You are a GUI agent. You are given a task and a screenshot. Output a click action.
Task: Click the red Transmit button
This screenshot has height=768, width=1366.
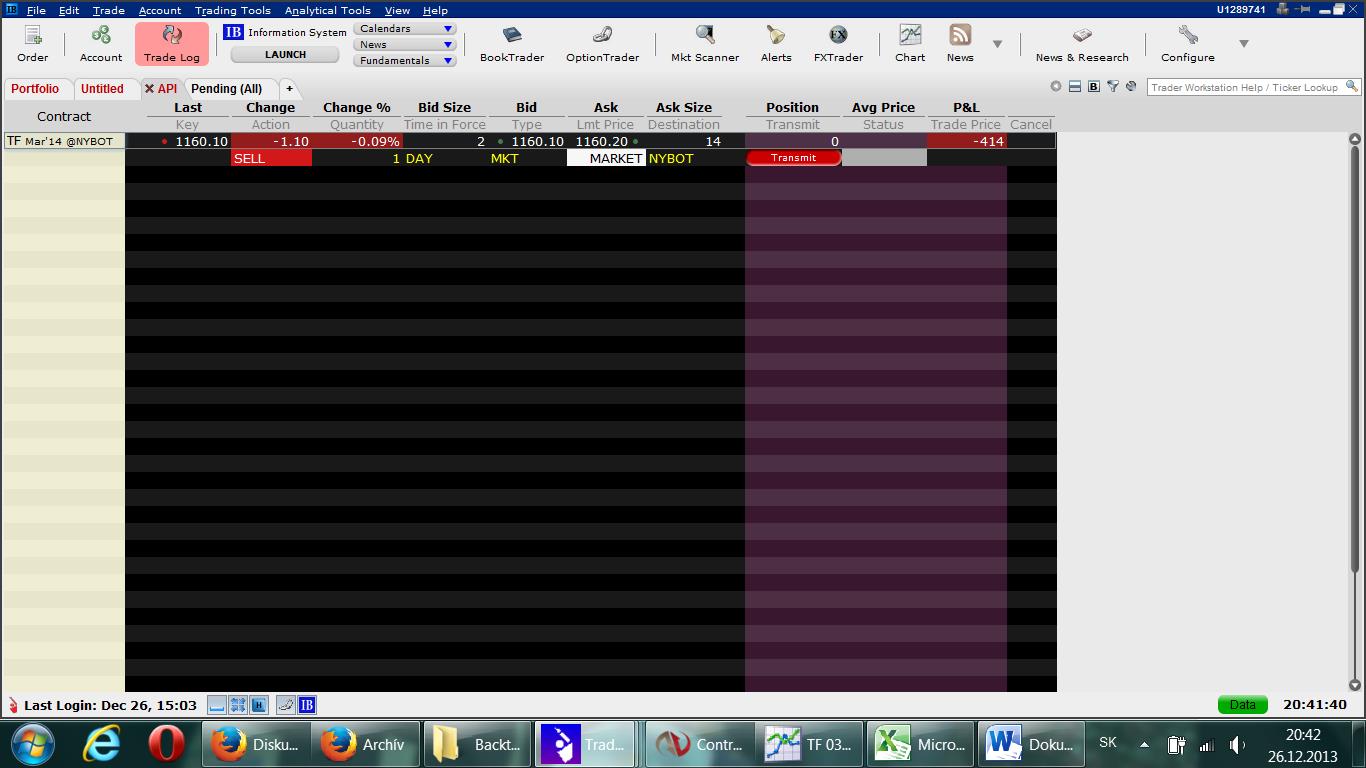(794, 158)
